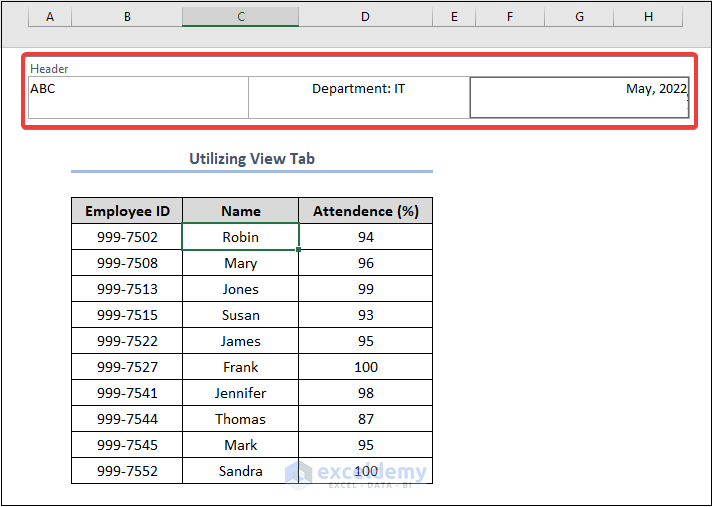Select cell with ID 999-7522
Screen dimensions: 712x507
click(x=127, y=340)
